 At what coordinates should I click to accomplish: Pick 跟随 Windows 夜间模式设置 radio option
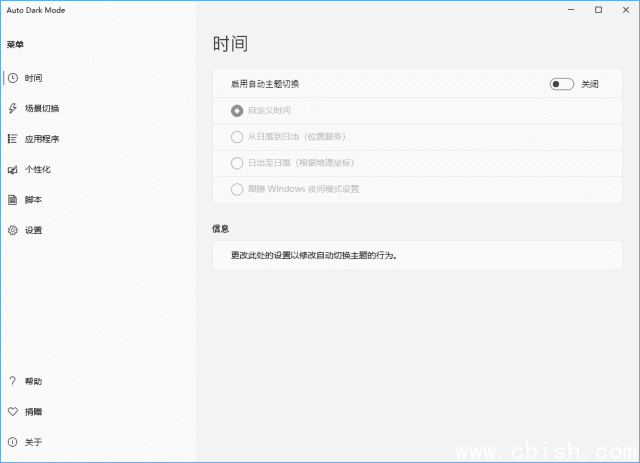(x=237, y=189)
